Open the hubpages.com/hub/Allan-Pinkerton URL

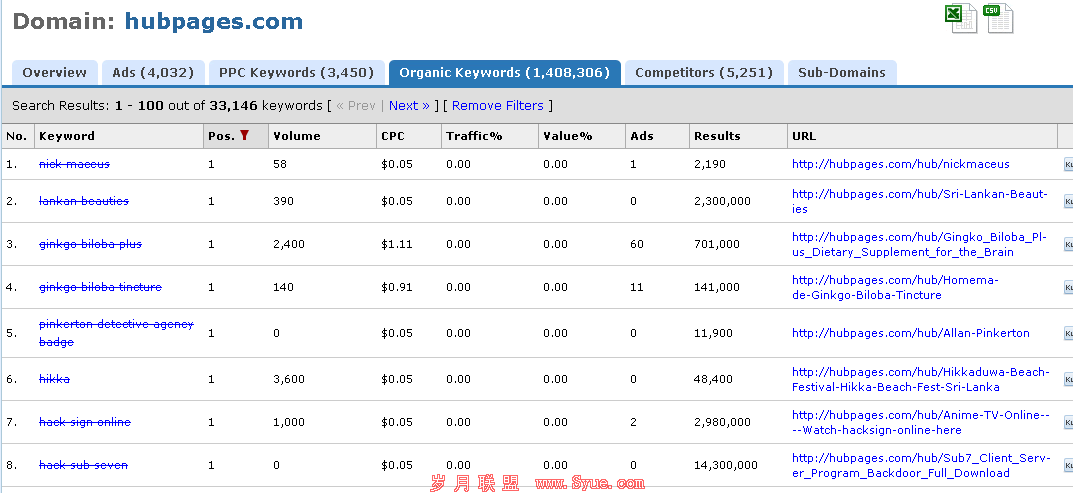(910, 333)
